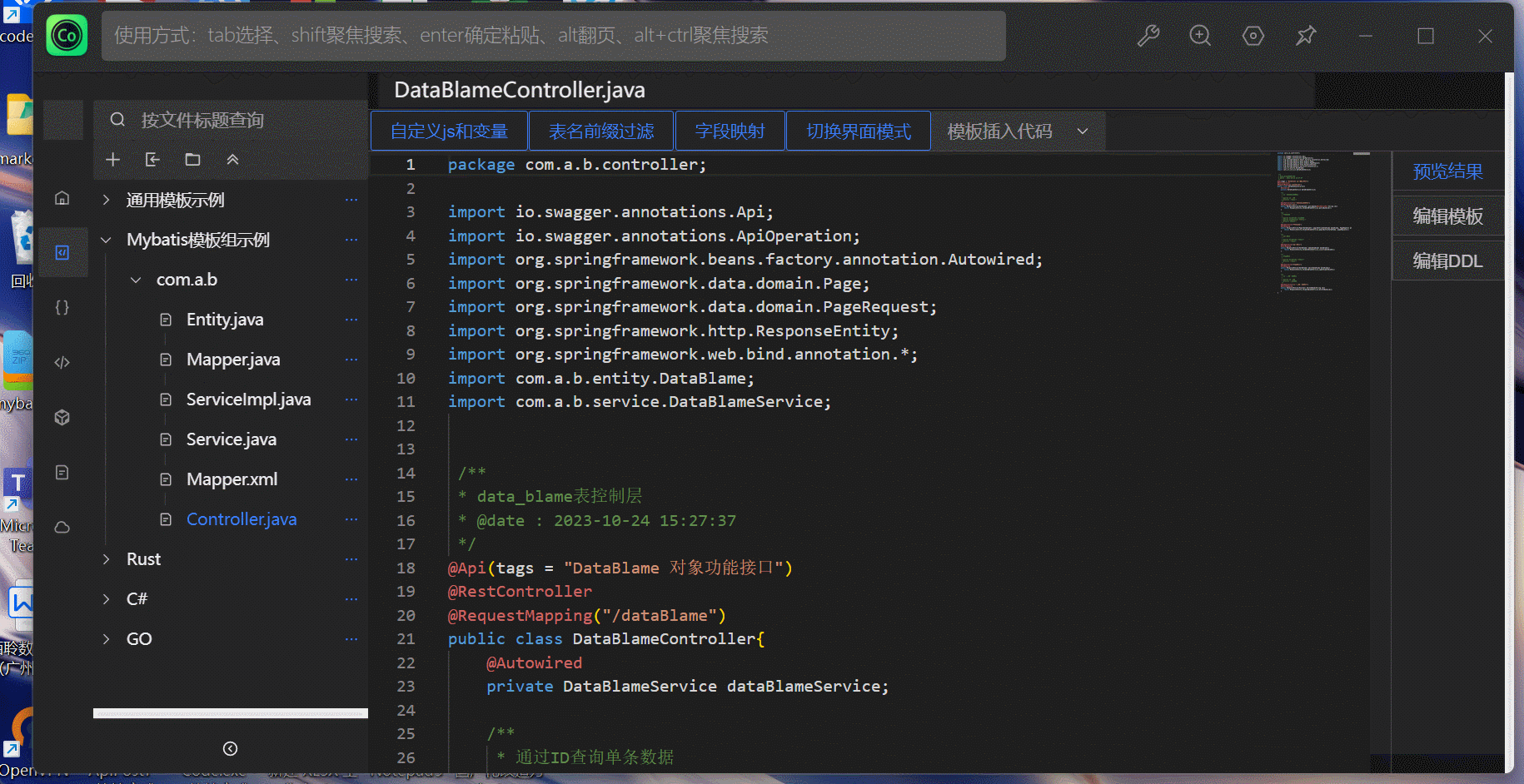The width and height of the screenshot is (1524, 784).
Task: Click line number 18 in editor
Action: 406,568
